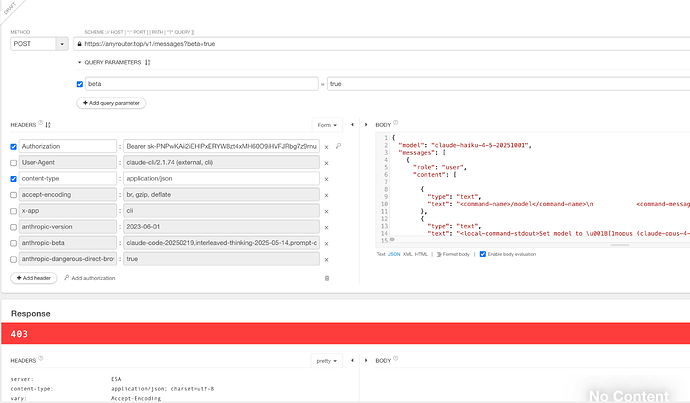Image resolution: width=690 pixels, height=403 pixels.
Task: Click the Format body link
Action: [x=453, y=254]
